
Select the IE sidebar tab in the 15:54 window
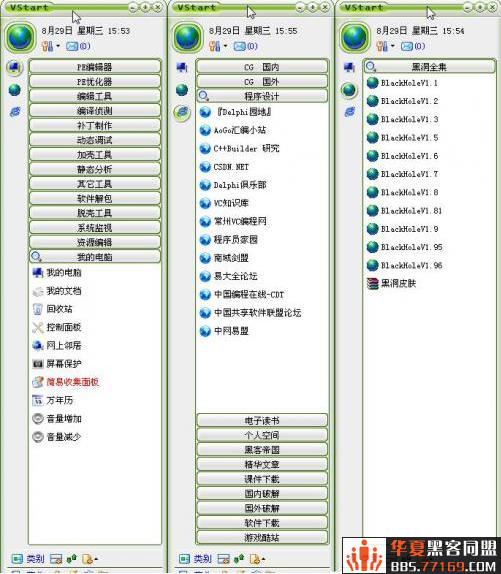point(350,112)
